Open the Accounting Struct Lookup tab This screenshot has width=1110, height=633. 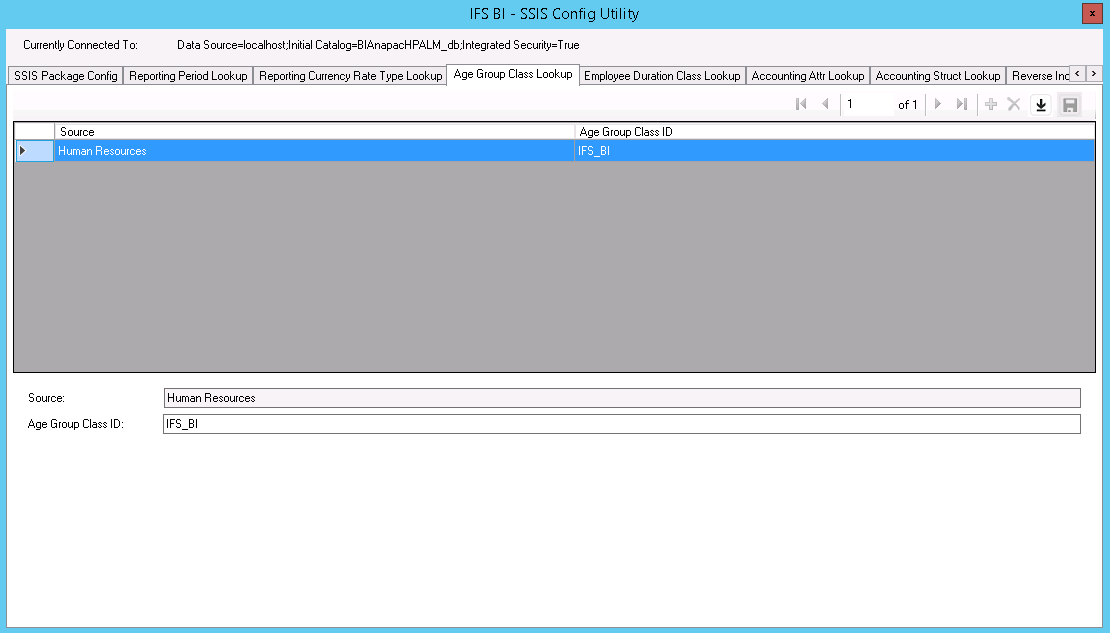pyautogui.click(x=937, y=76)
